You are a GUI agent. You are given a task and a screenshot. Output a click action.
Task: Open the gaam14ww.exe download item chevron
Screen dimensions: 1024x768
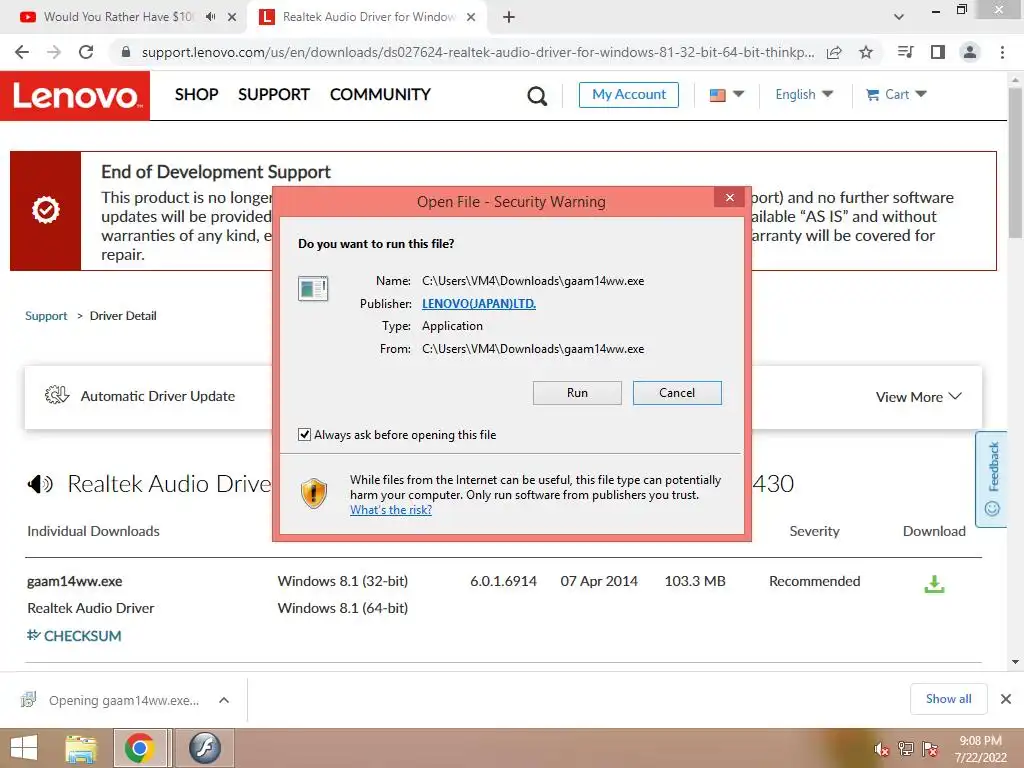[x=224, y=700]
